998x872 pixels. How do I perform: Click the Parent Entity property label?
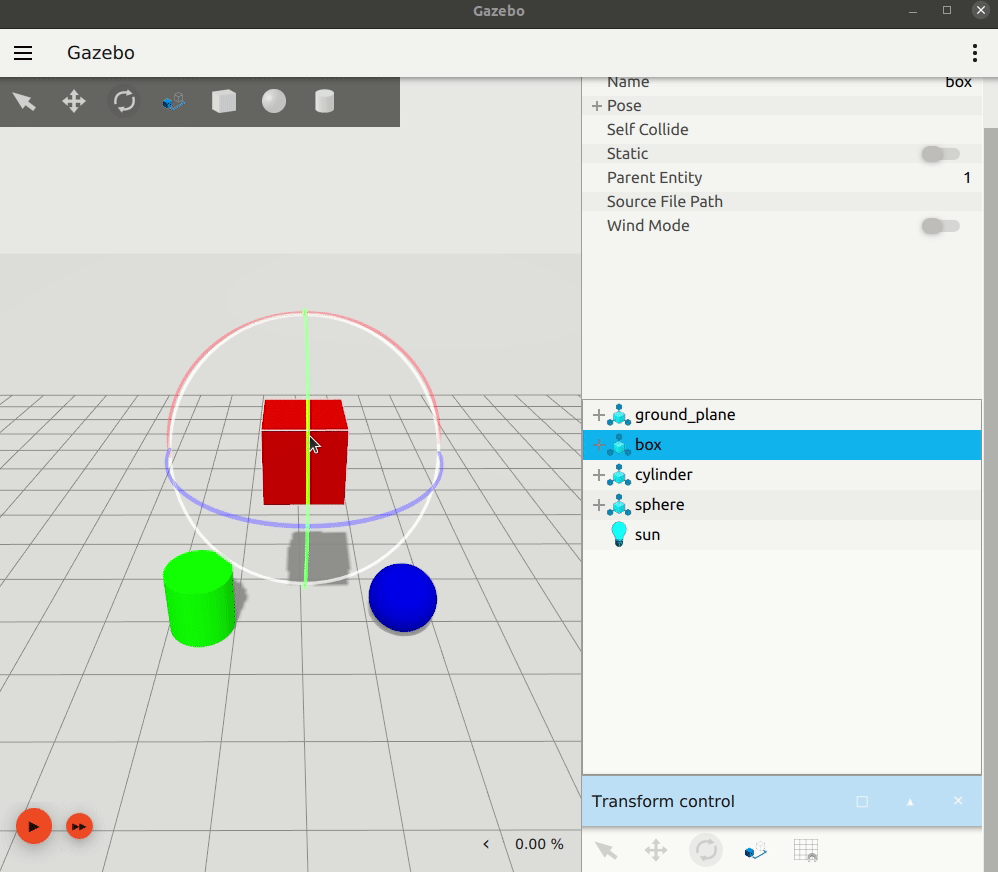[654, 178]
